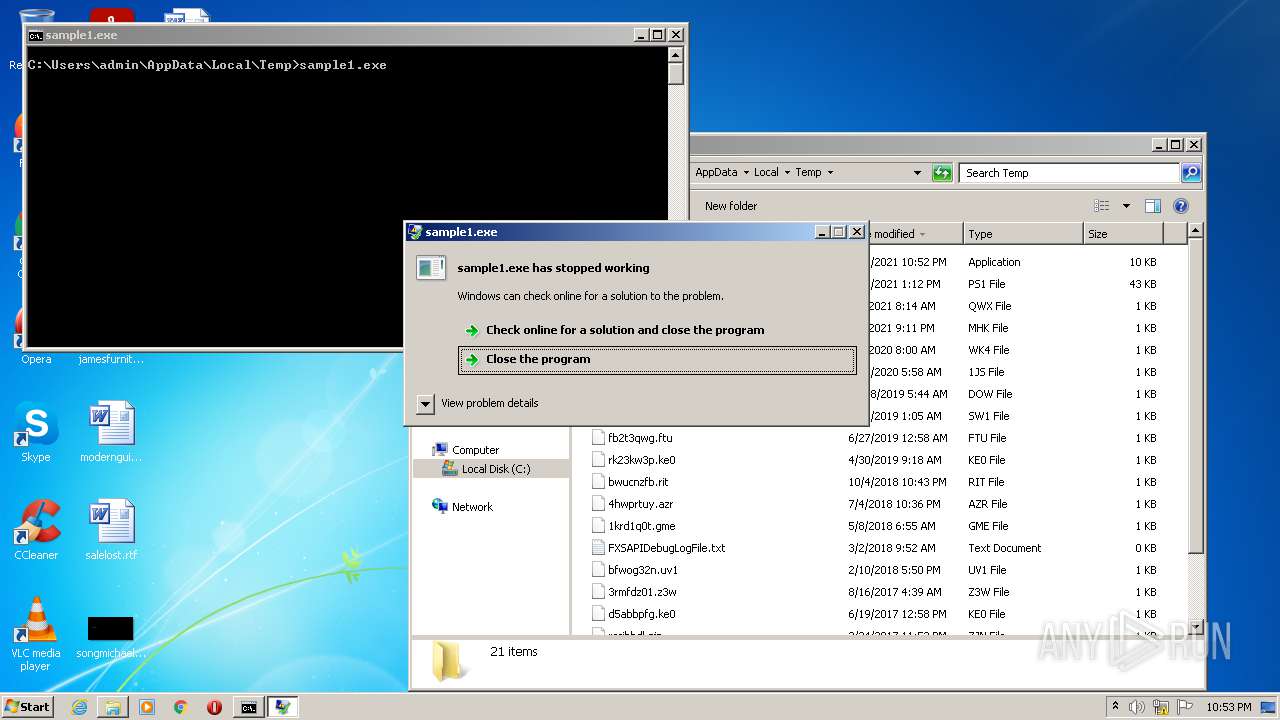Image resolution: width=1280 pixels, height=720 pixels.
Task: Select the black songmichael desktop file
Action: [x=111, y=637]
